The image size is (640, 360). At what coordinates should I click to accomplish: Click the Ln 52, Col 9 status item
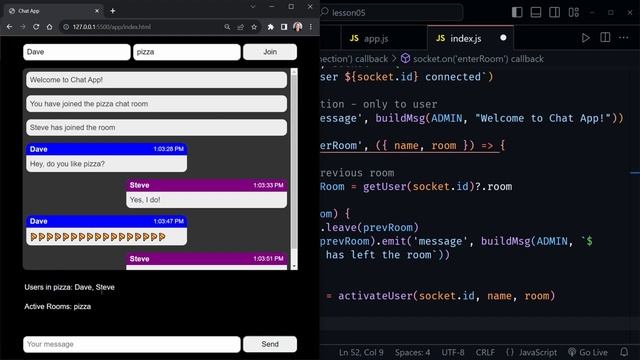tap(361, 352)
